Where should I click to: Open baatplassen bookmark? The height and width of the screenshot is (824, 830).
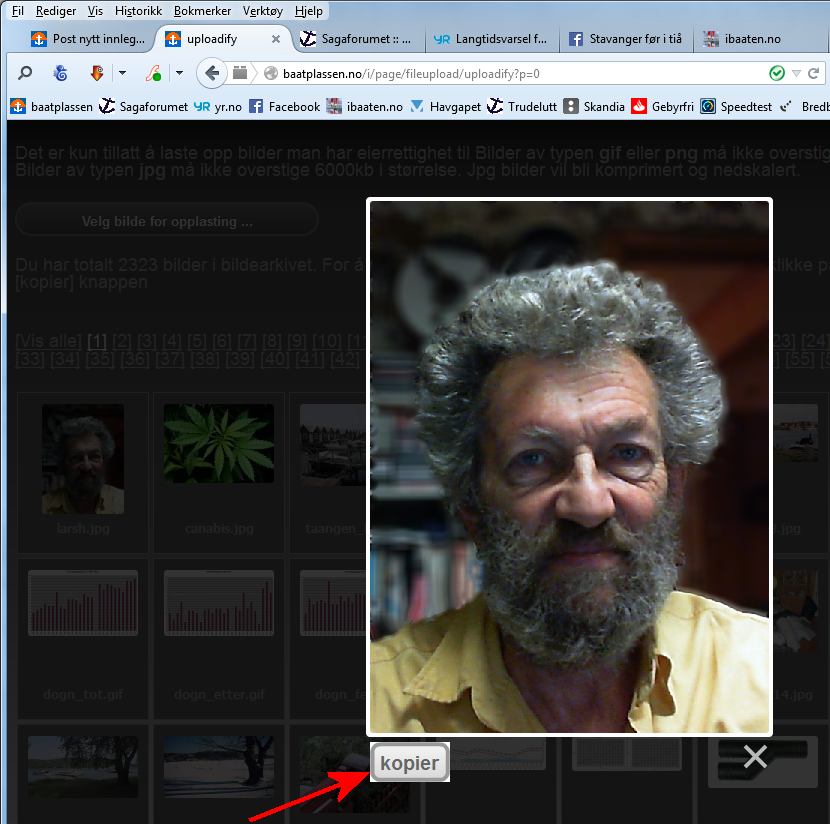tap(51, 106)
